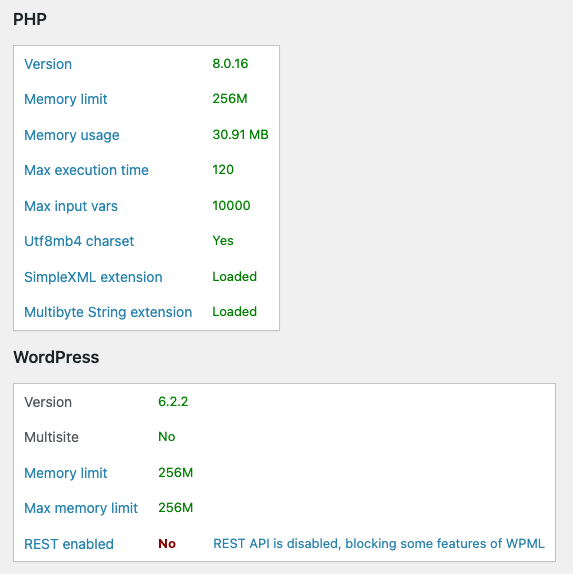Image resolution: width=573 pixels, height=574 pixels.
Task: Click the PHP section heading
Action: (x=30, y=19)
